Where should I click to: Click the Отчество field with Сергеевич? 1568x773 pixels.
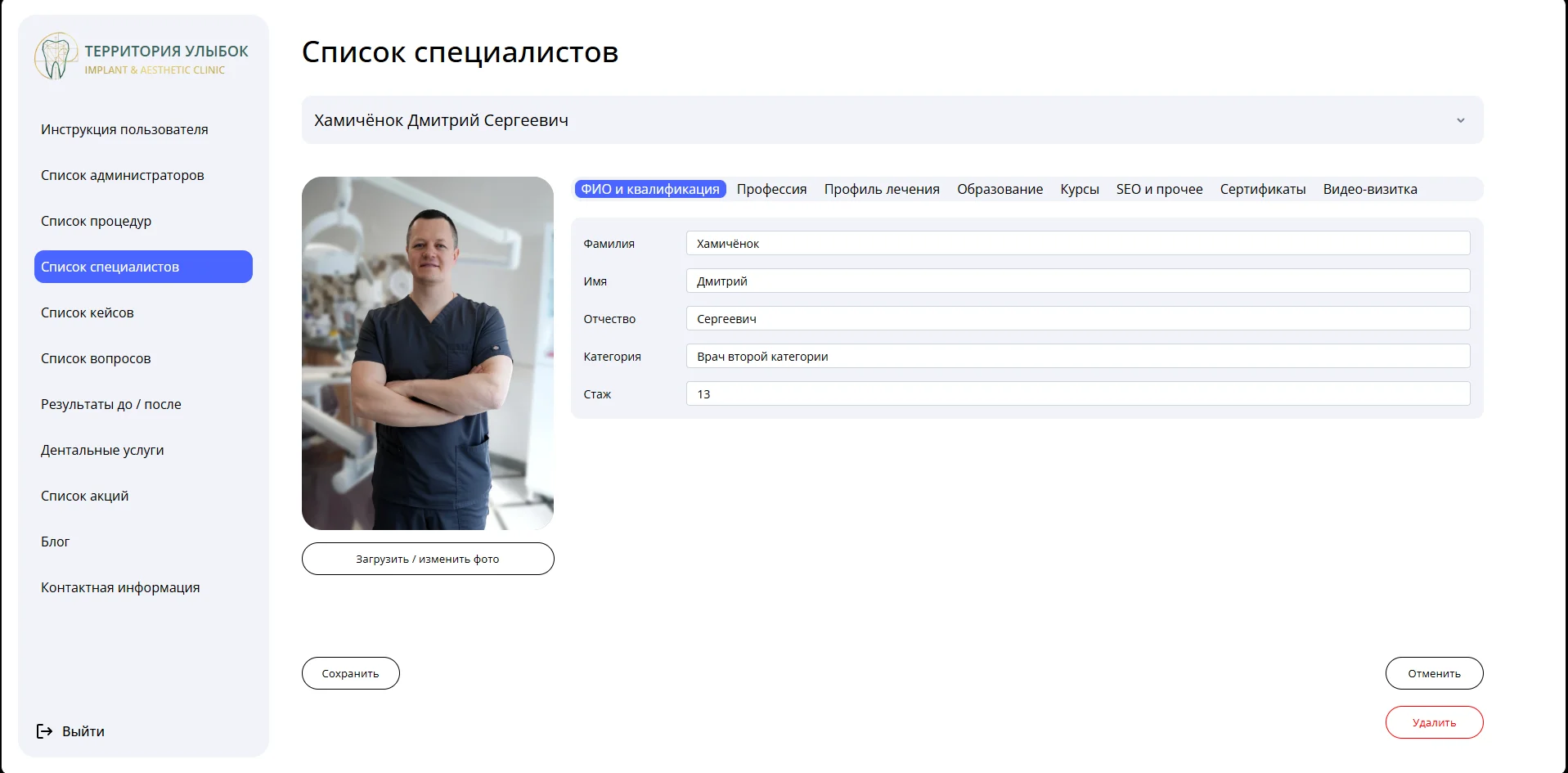pos(1077,318)
